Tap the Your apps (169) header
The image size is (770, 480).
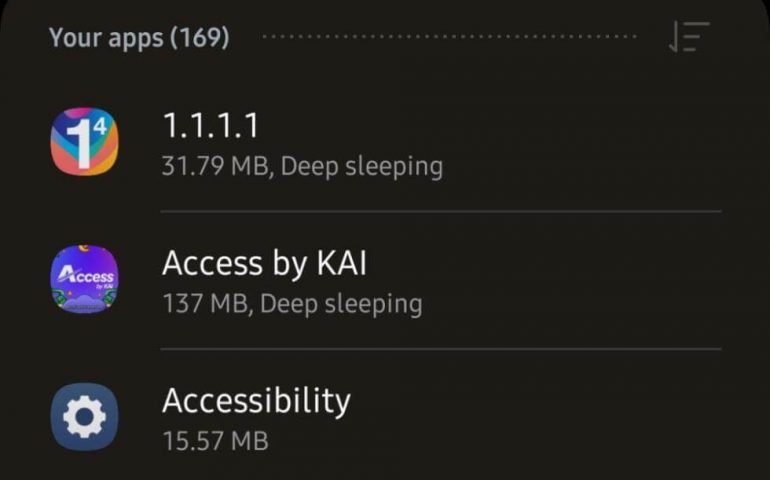[x=139, y=38]
